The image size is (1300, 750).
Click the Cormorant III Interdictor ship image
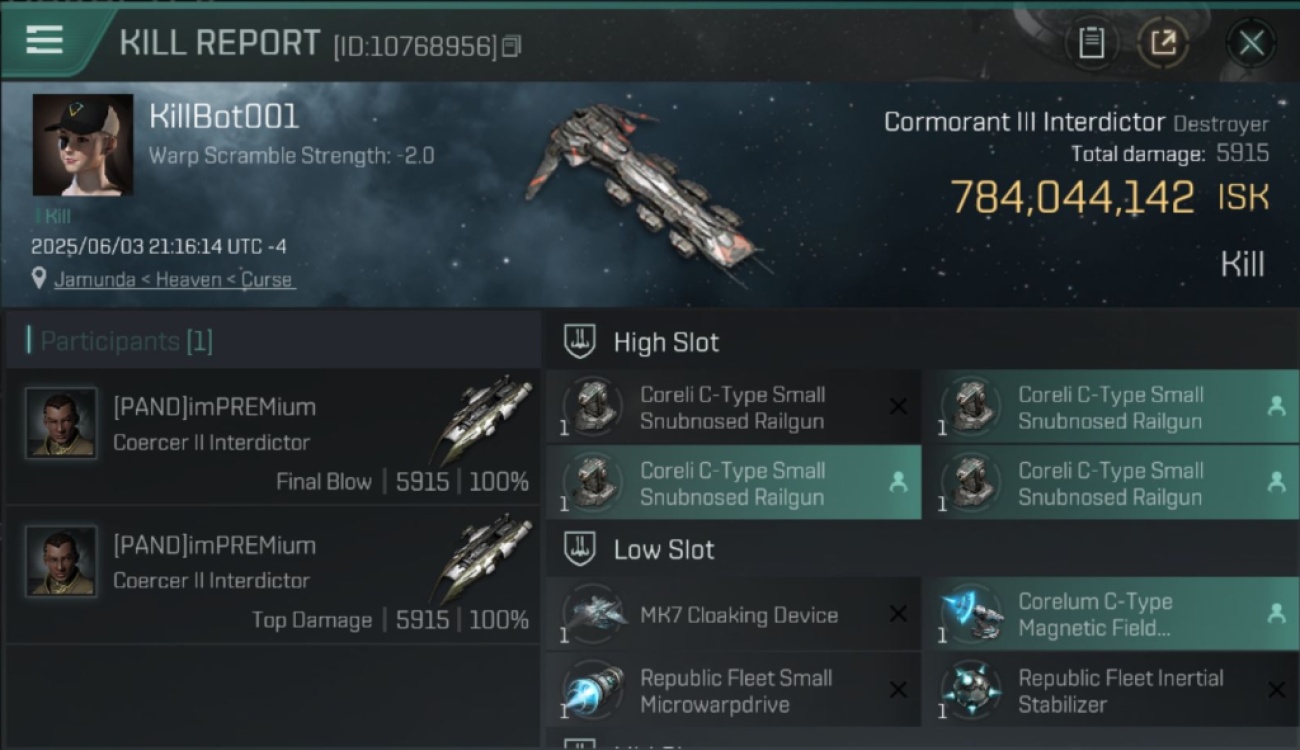(645, 190)
